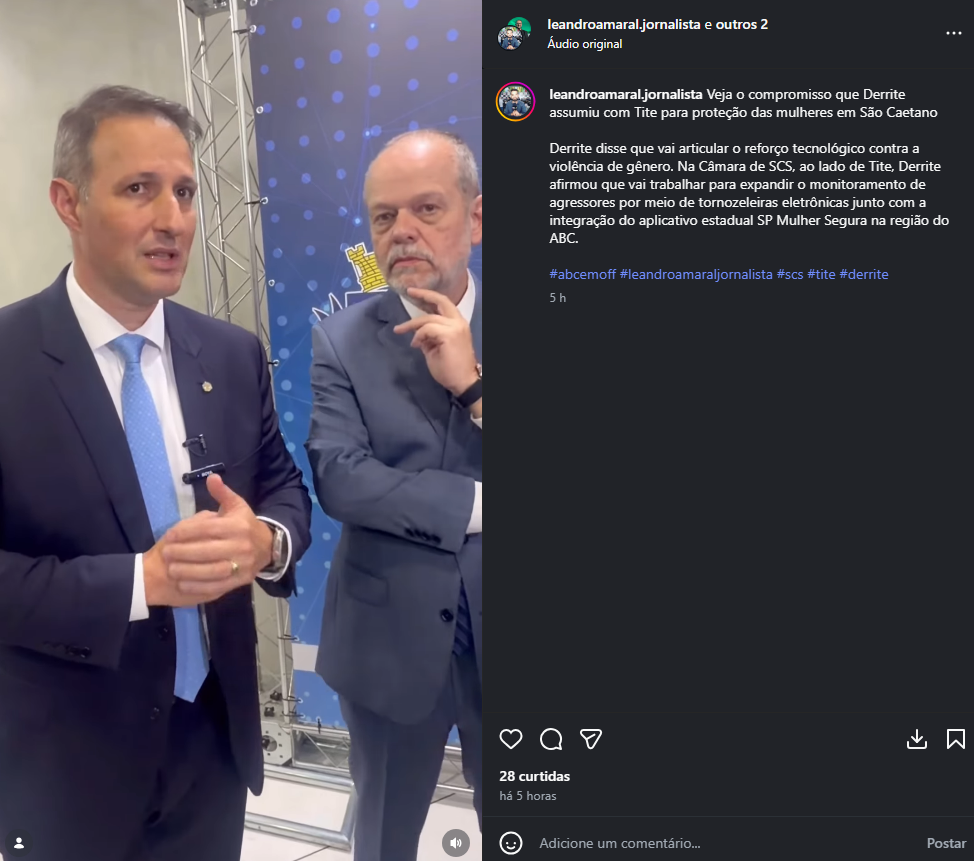Expand the 'outros 2' collaborators list
974x861 pixels.
click(x=742, y=24)
